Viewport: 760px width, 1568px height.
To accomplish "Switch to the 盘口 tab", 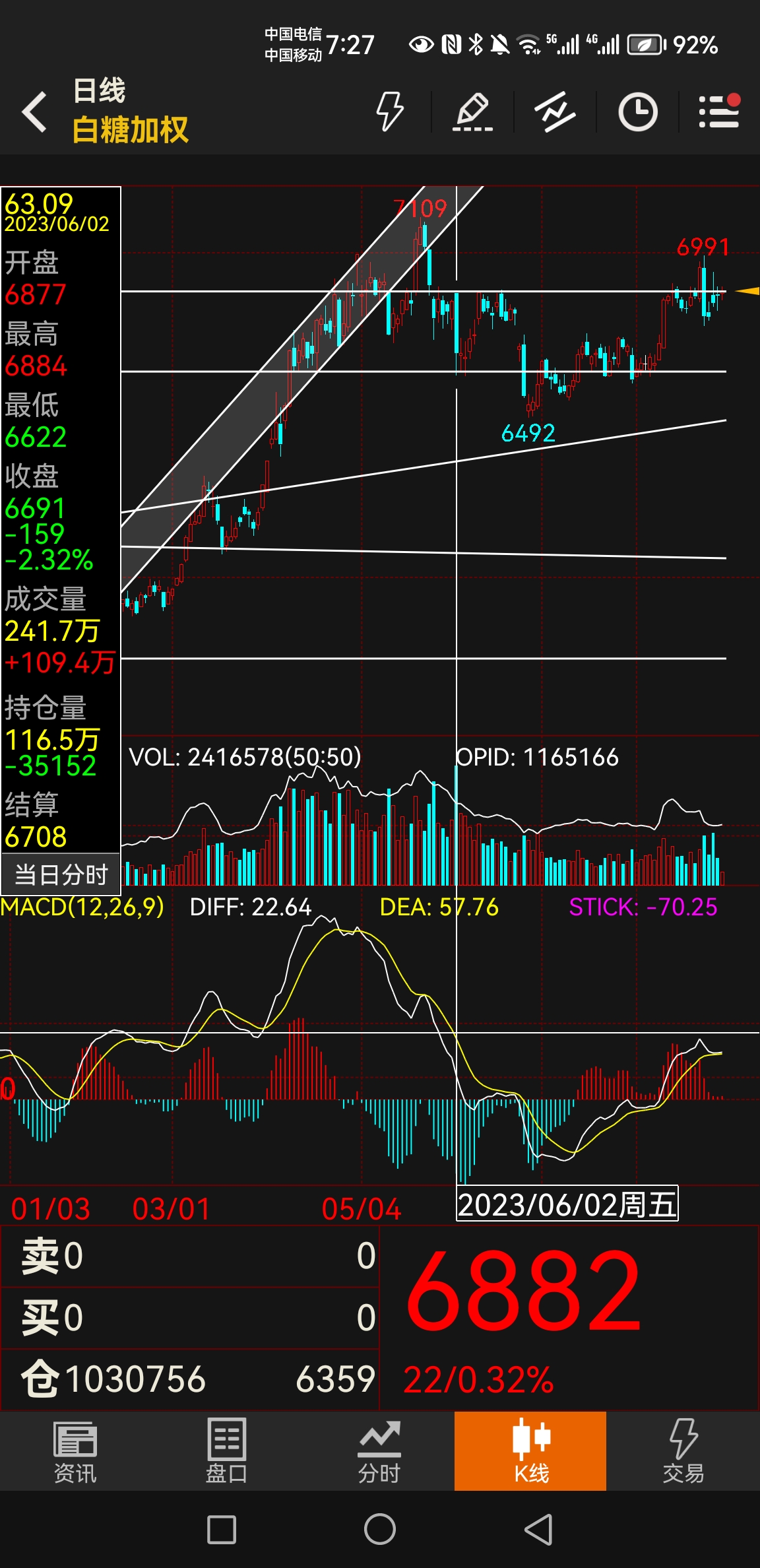I will point(226,1451).
